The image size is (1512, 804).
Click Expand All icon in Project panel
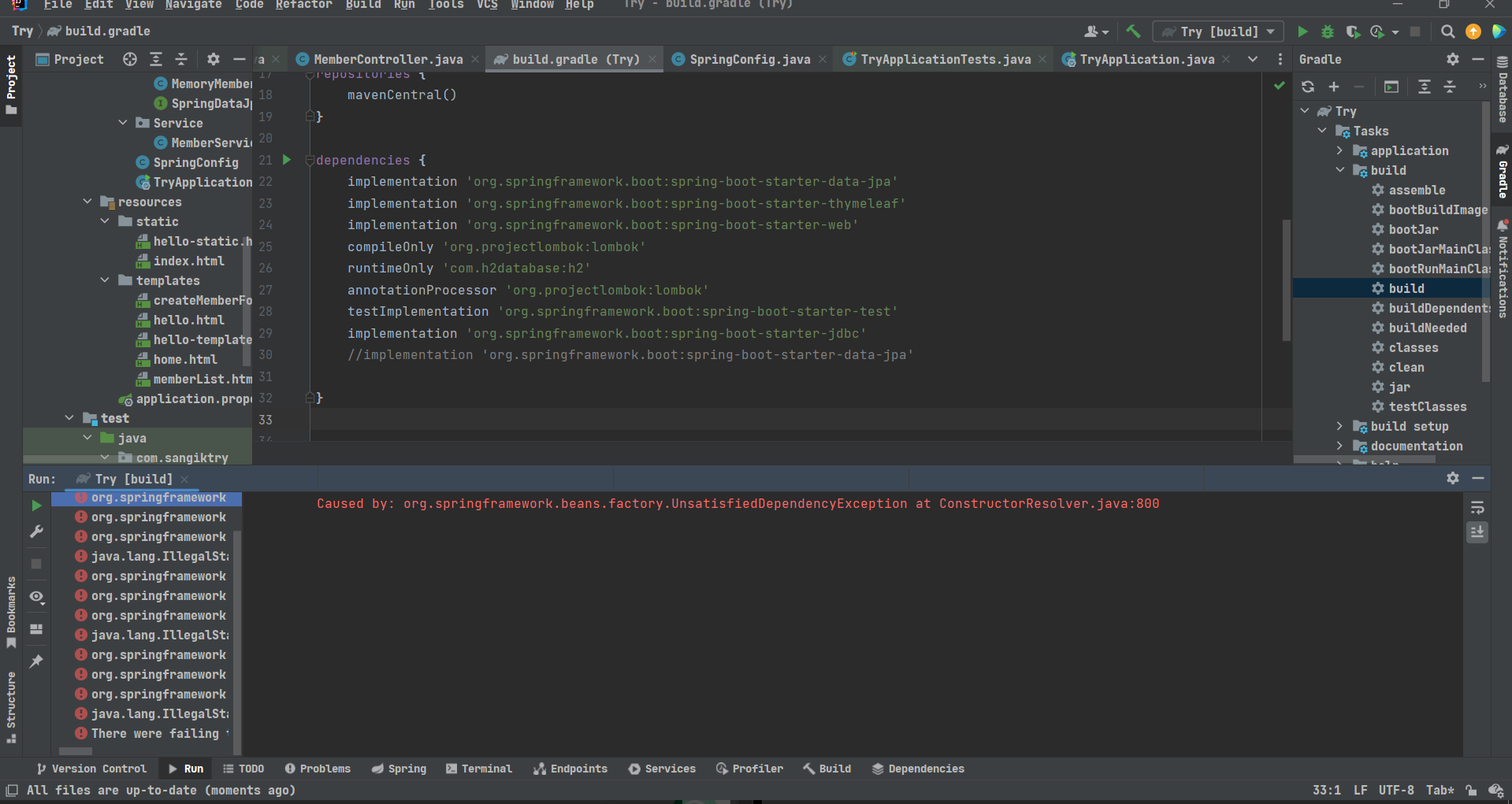click(x=156, y=59)
